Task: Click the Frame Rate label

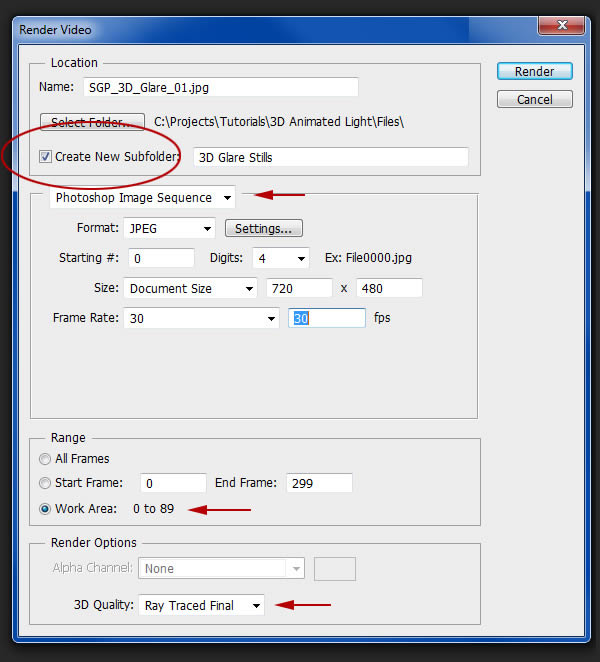Action: (x=86, y=317)
